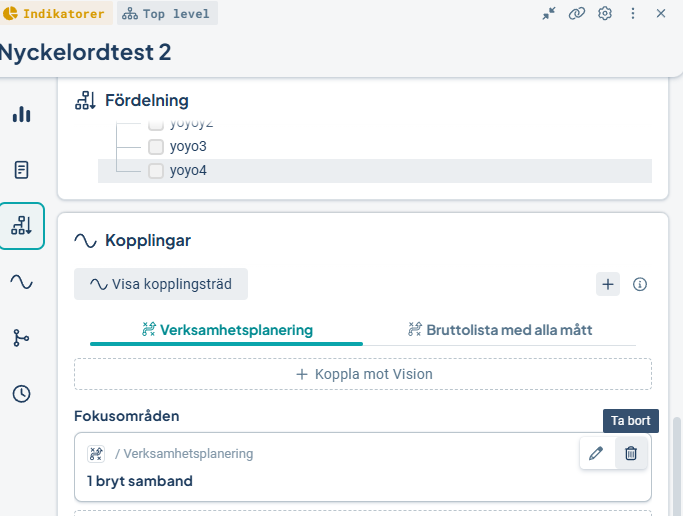This screenshot has height=516, width=683.
Task: Copy link with the chain icon
Action: tap(577, 13)
